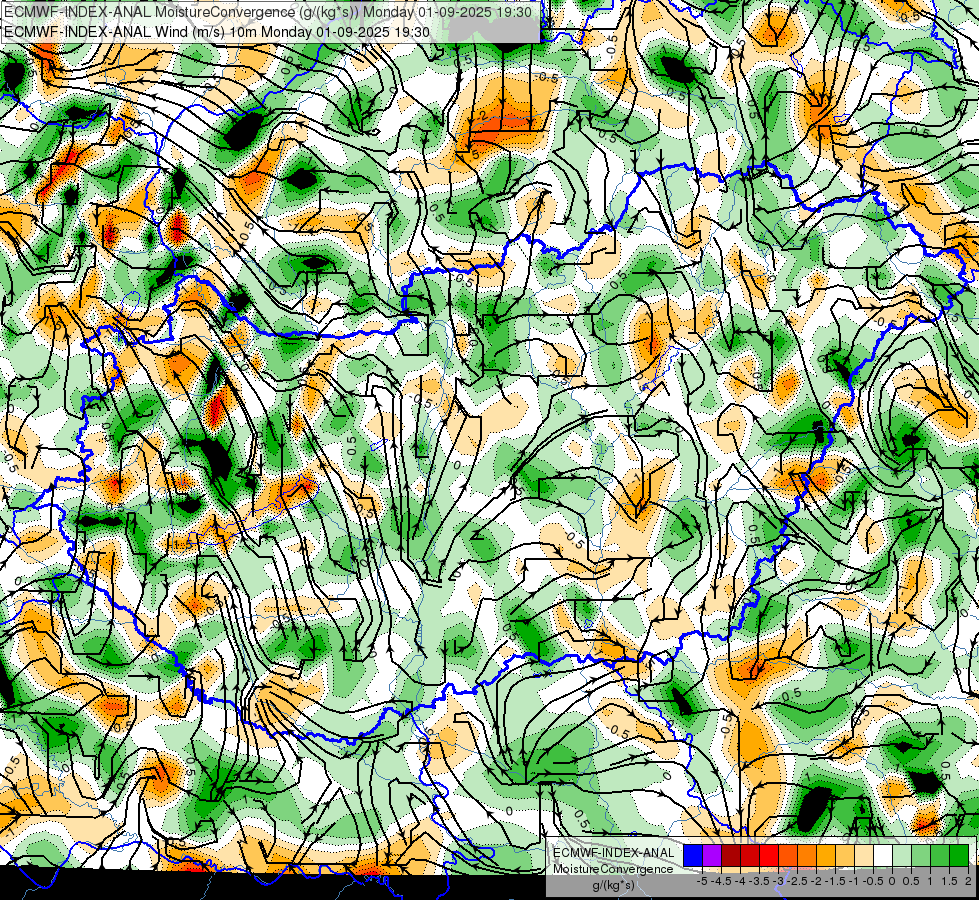Viewport: 979px width, 900px height.
Task: Click the amber swatch between -2 and -1.5
Action: (826, 856)
